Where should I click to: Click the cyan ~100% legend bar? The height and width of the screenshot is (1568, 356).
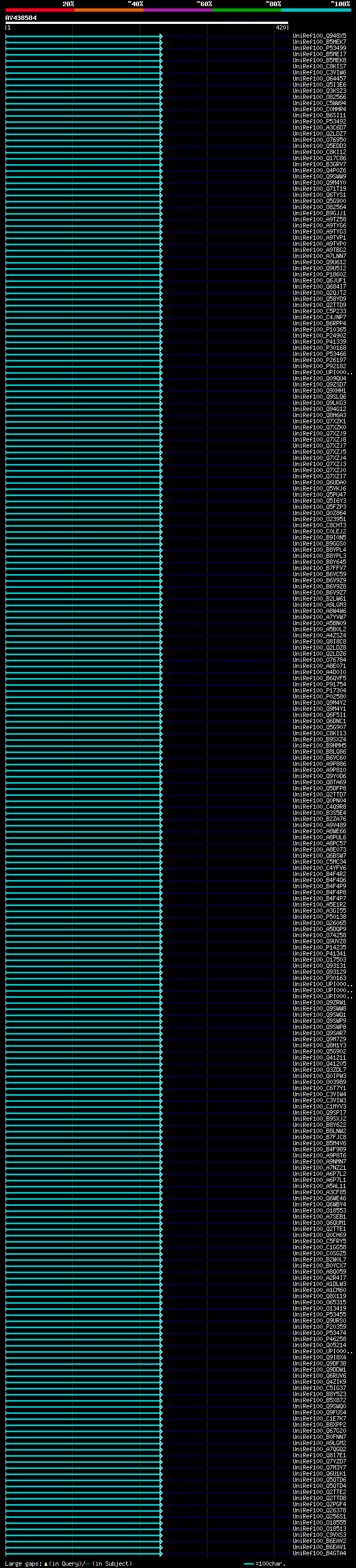pos(317,11)
